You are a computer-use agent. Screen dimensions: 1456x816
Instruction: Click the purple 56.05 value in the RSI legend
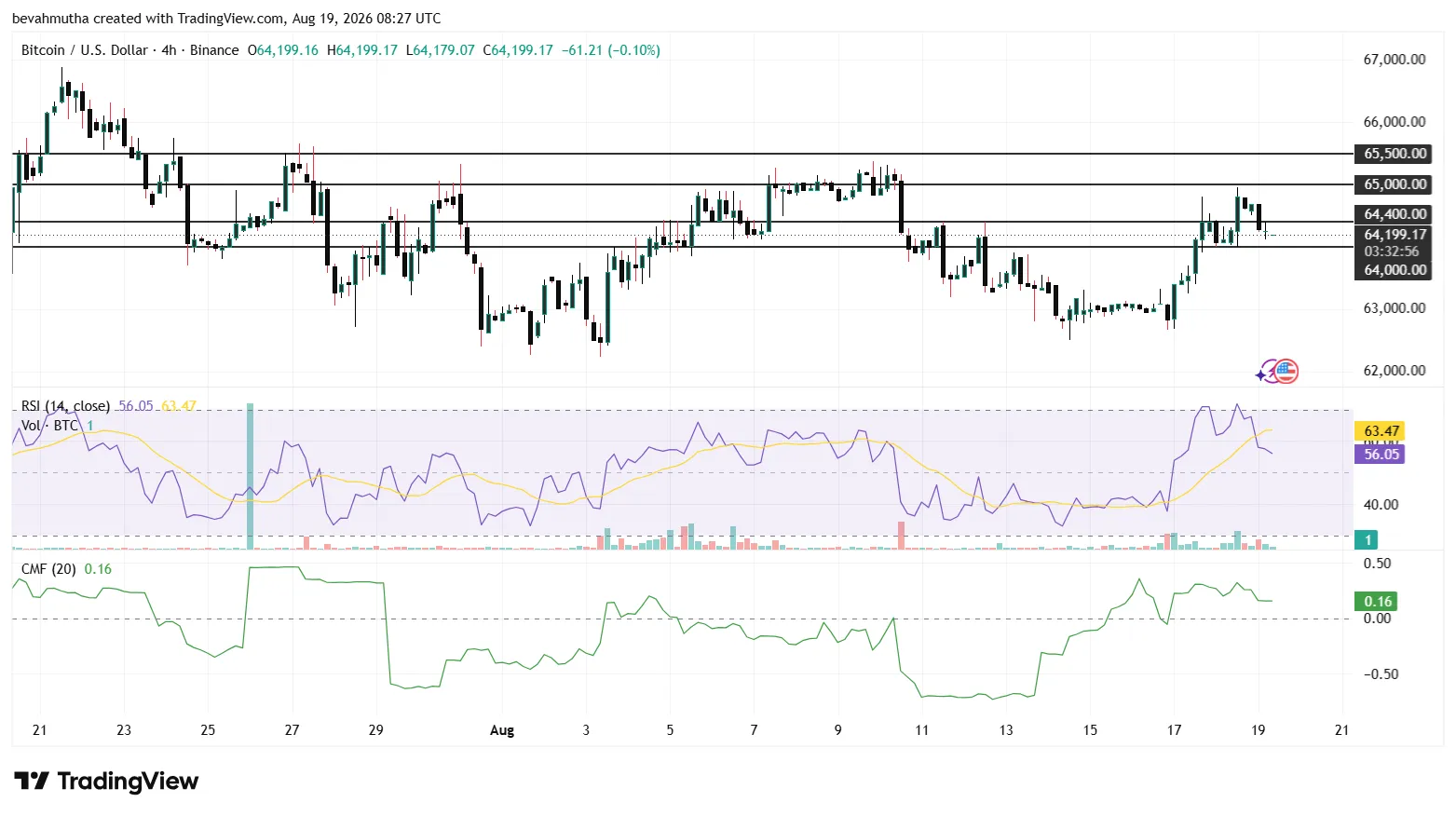(x=136, y=406)
